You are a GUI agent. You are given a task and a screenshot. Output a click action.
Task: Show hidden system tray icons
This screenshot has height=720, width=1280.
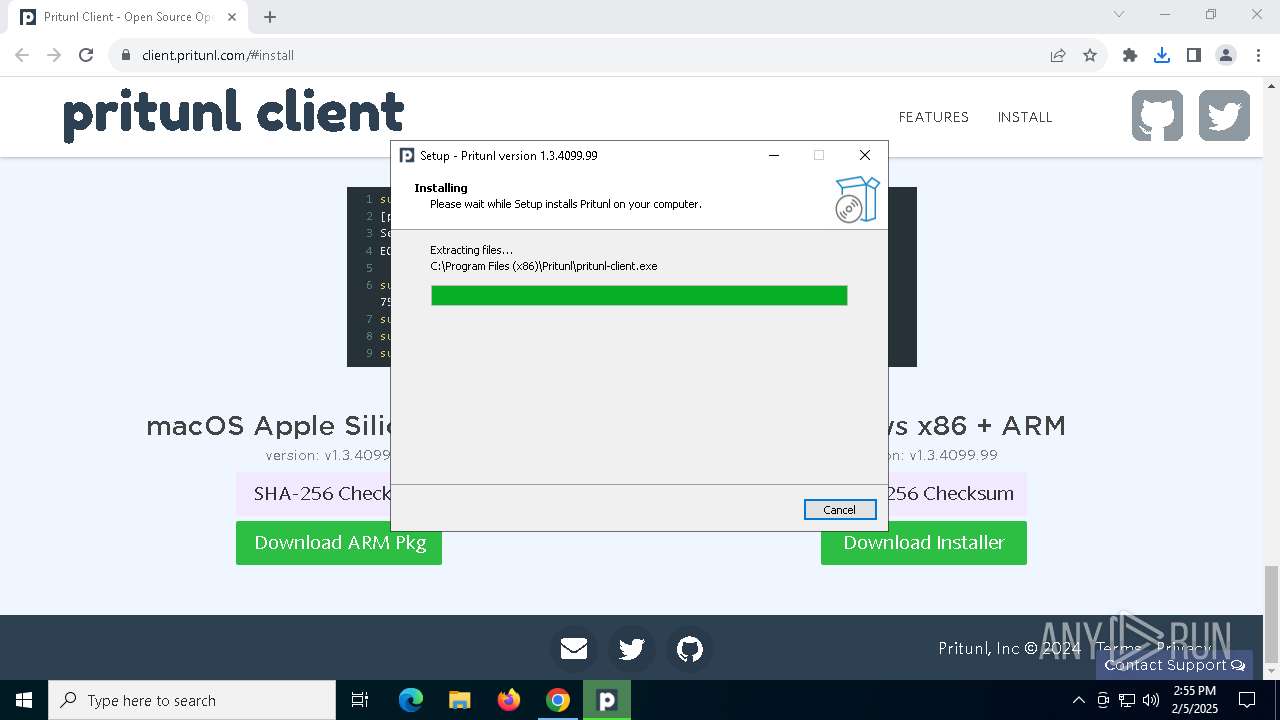tap(1078, 700)
